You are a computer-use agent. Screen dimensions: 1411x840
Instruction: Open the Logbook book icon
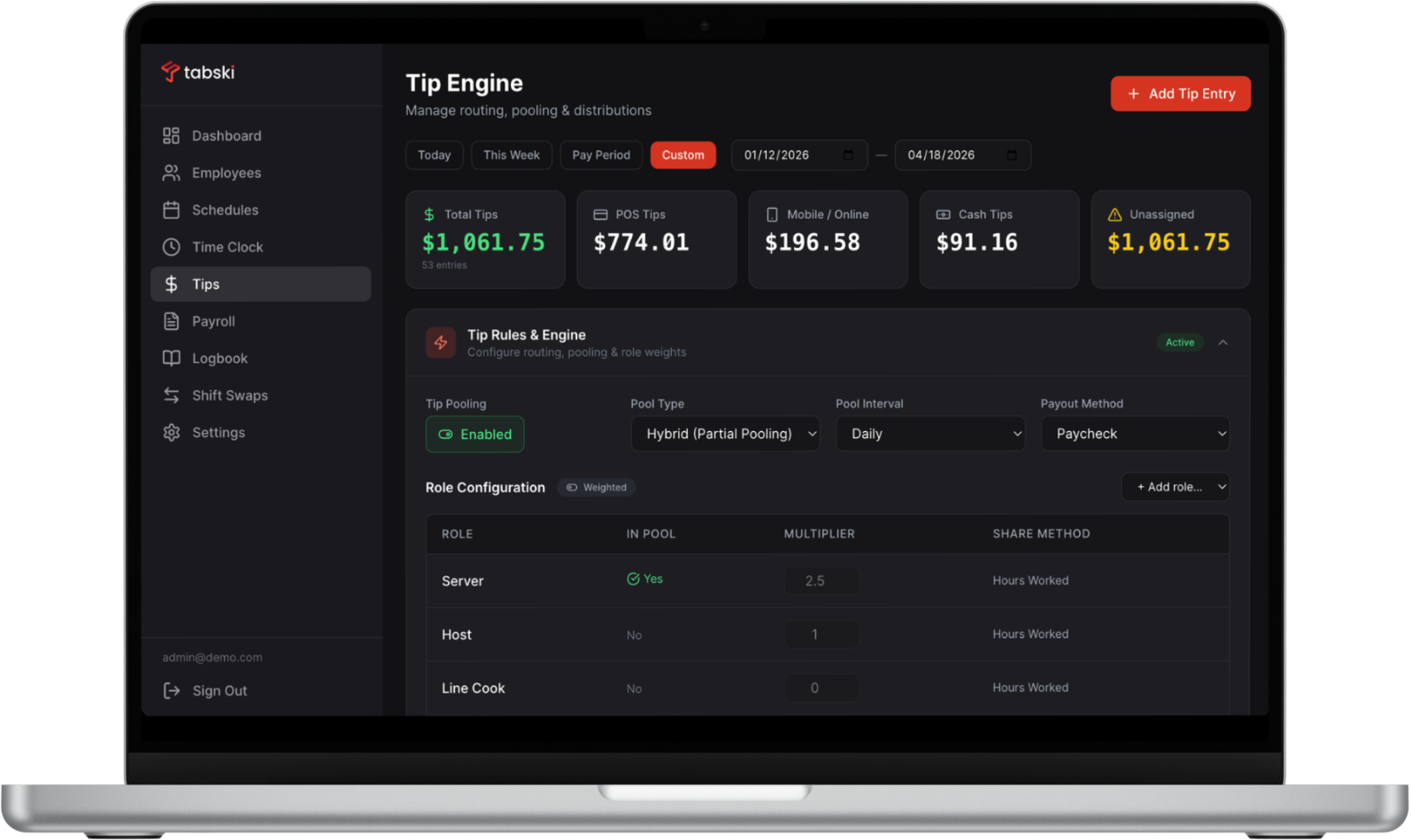[171, 358]
